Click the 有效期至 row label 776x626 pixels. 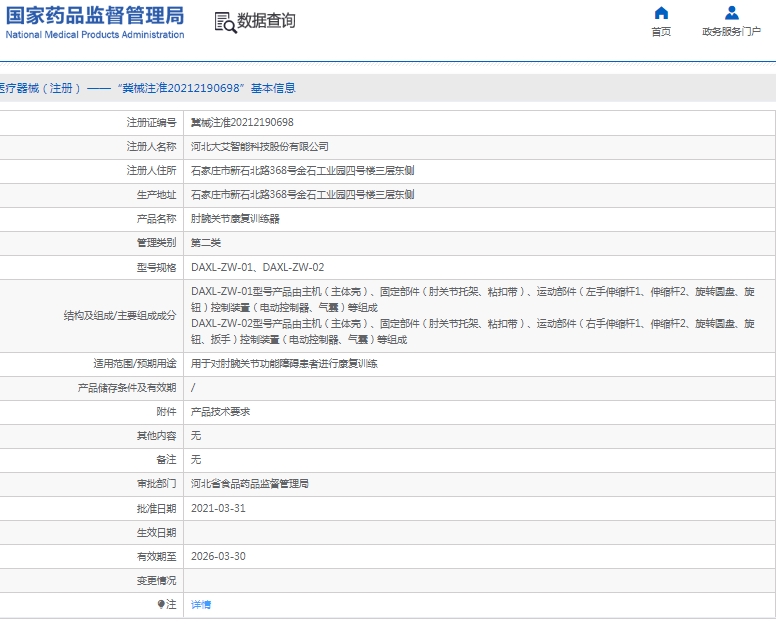pos(156,556)
